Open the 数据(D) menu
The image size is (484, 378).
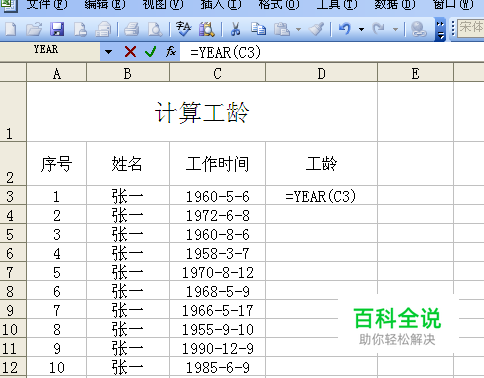pyautogui.click(x=395, y=5)
